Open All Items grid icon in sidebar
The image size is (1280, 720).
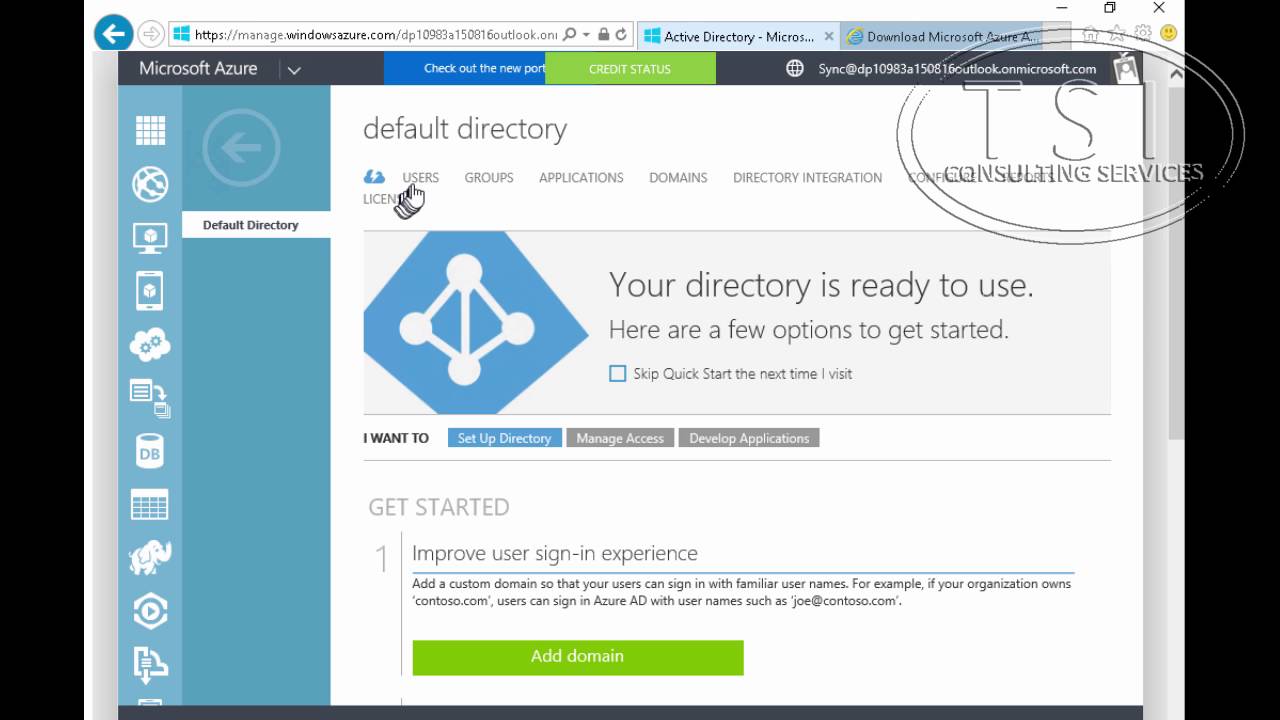150,131
